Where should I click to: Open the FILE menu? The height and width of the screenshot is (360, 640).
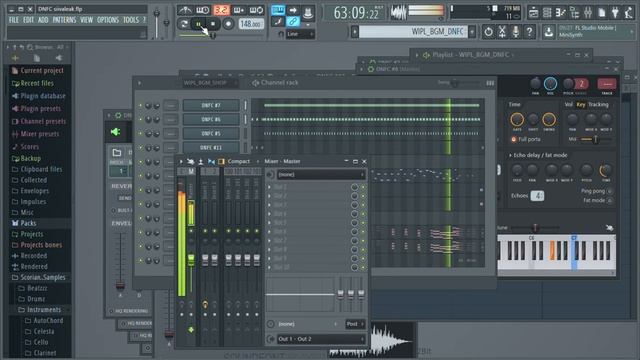point(13,20)
